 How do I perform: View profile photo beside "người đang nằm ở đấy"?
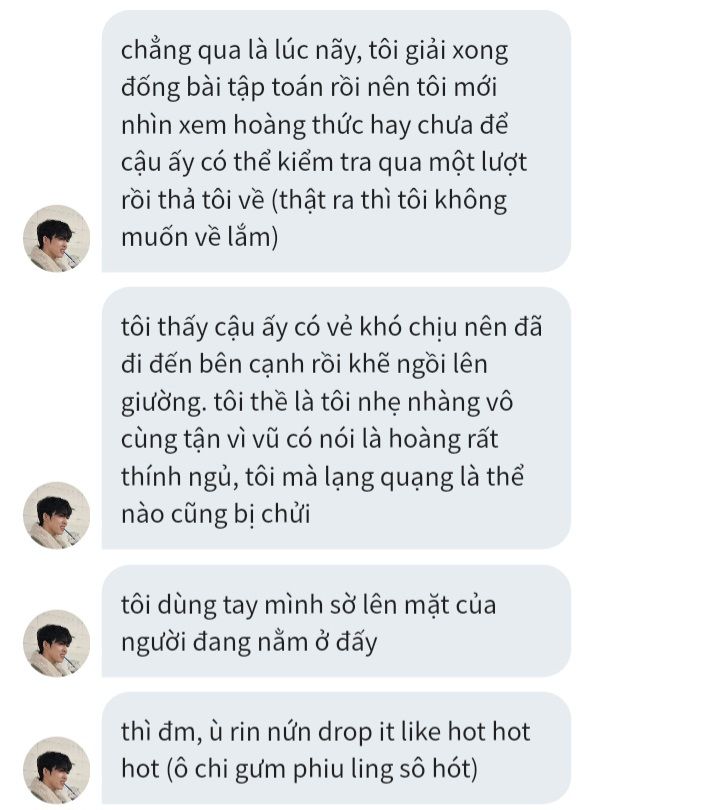point(57,643)
